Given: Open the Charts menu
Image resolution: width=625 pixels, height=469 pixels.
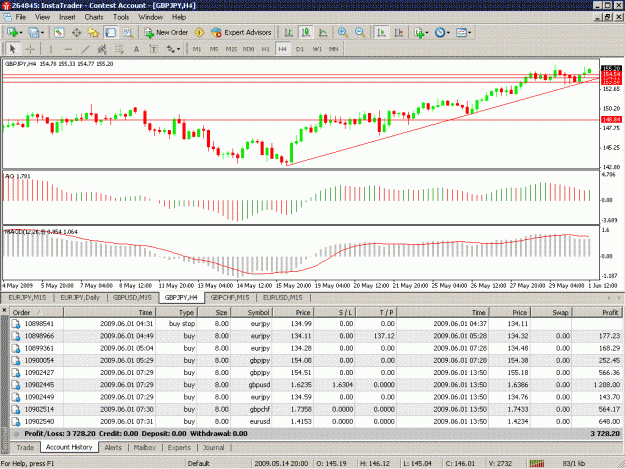Looking at the screenshot, I should (94, 17).
